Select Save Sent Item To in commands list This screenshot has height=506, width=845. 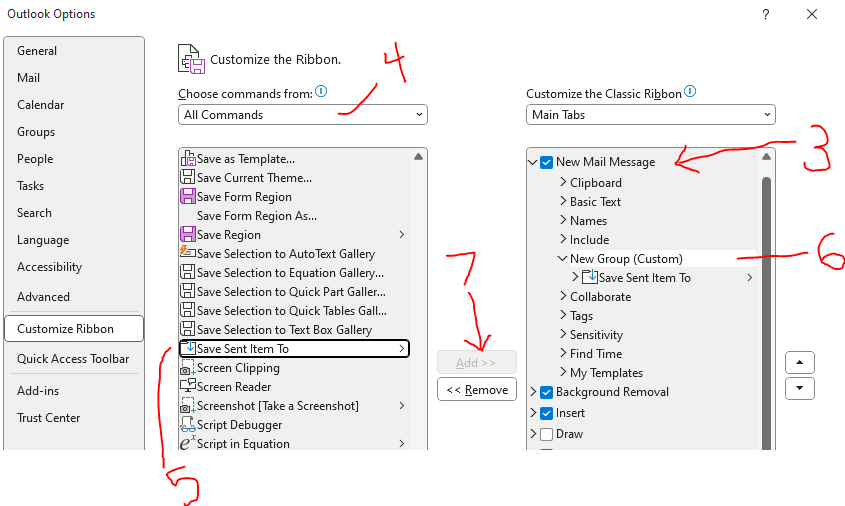point(294,349)
